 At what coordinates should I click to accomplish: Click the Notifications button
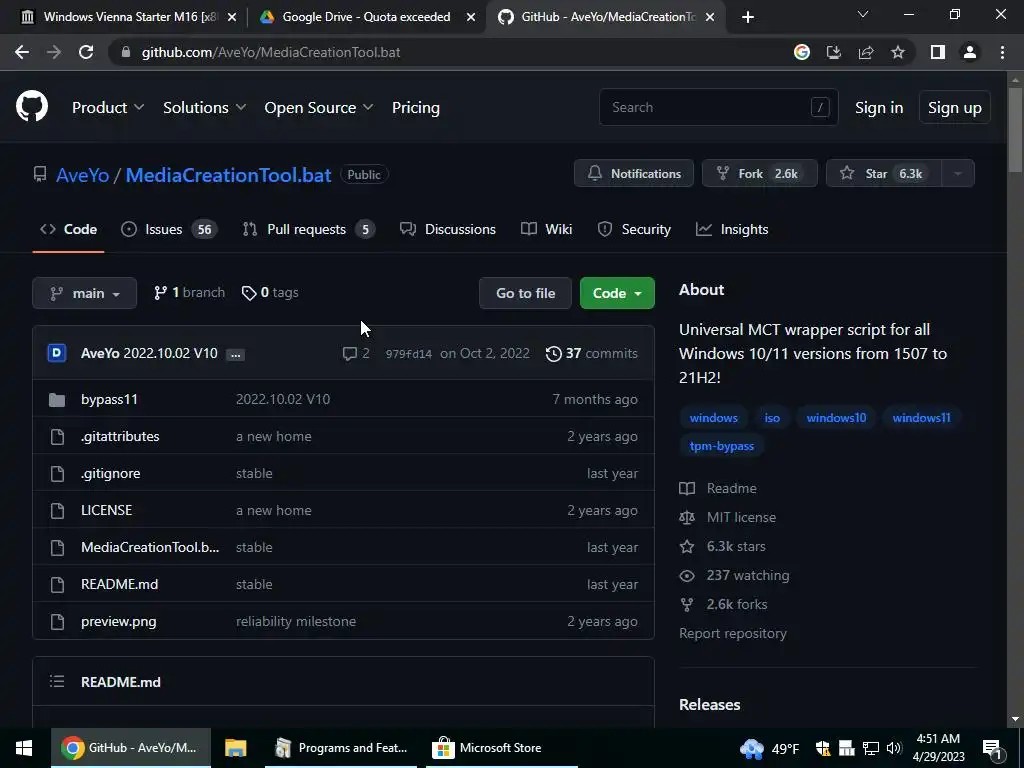pos(634,174)
